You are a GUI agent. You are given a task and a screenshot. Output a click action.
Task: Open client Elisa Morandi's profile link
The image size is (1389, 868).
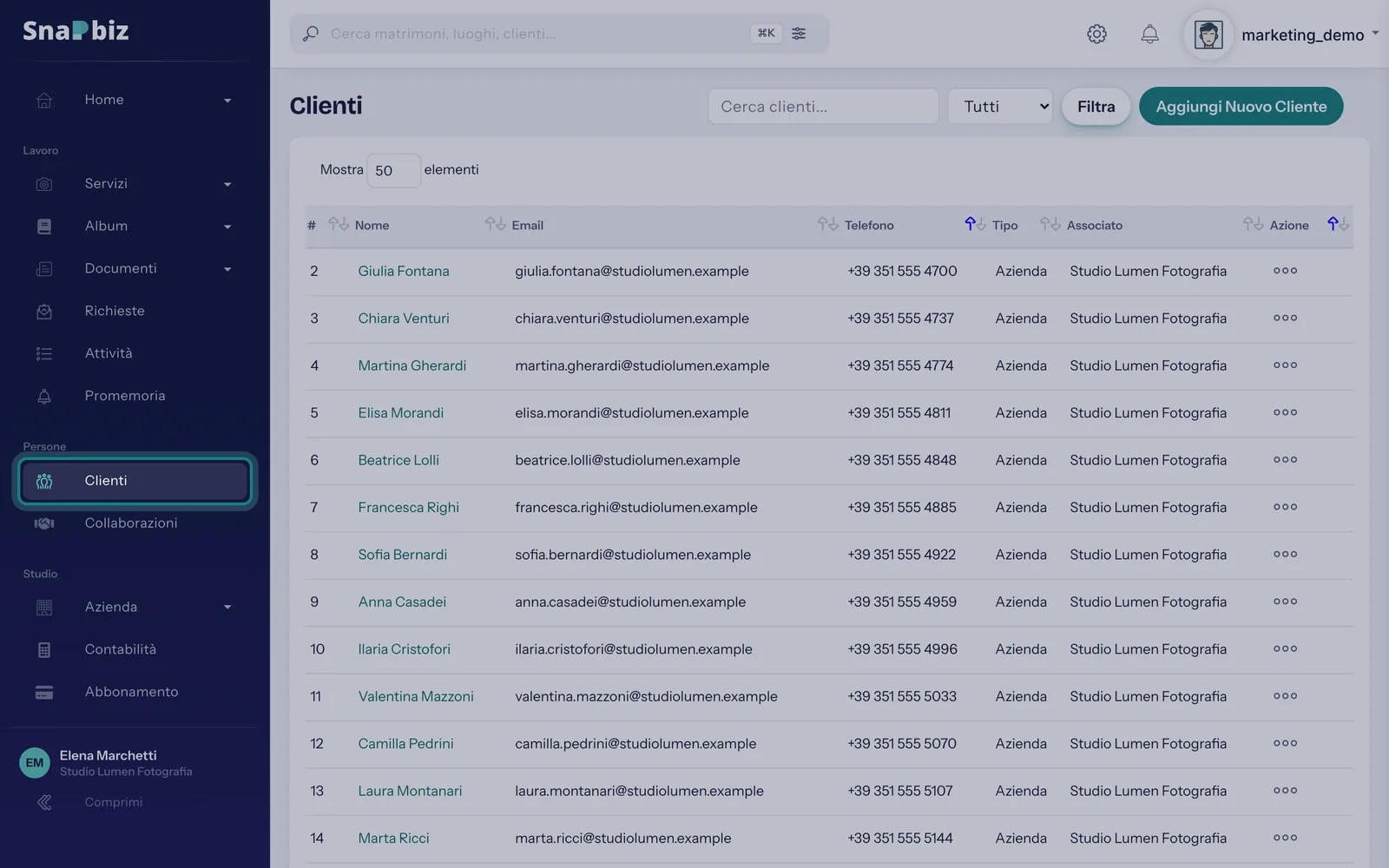pyautogui.click(x=400, y=412)
